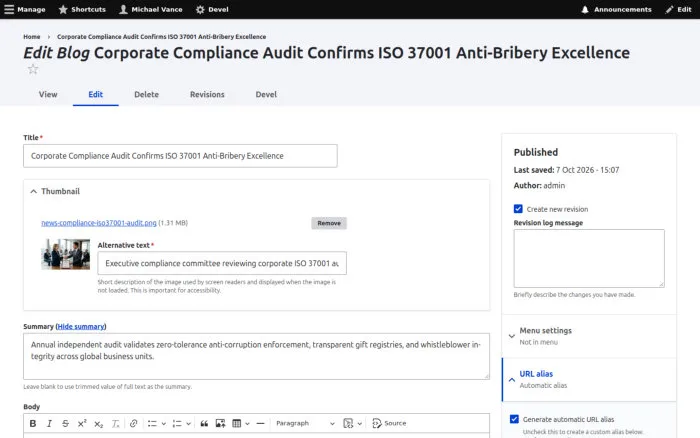700x438 pixels.
Task: Switch editor to Source mode
Action: click(x=389, y=423)
